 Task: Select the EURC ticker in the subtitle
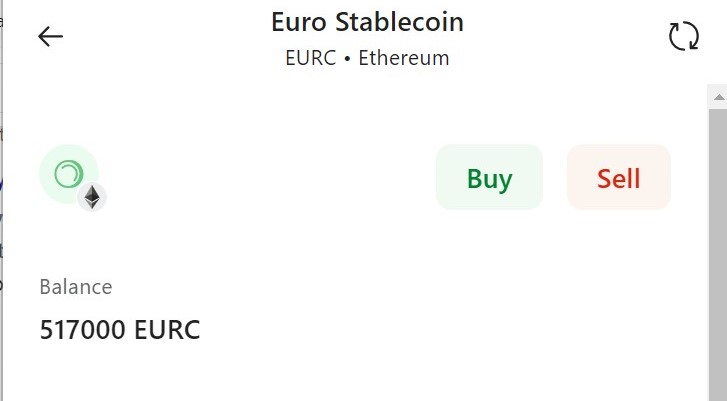(x=310, y=58)
